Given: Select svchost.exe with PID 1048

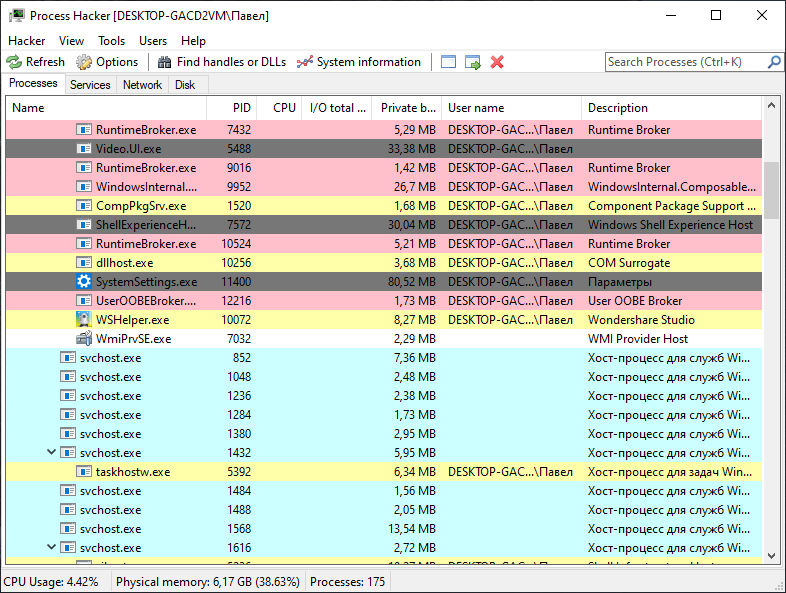Looking at the screenshot, I should pos(384,377).
